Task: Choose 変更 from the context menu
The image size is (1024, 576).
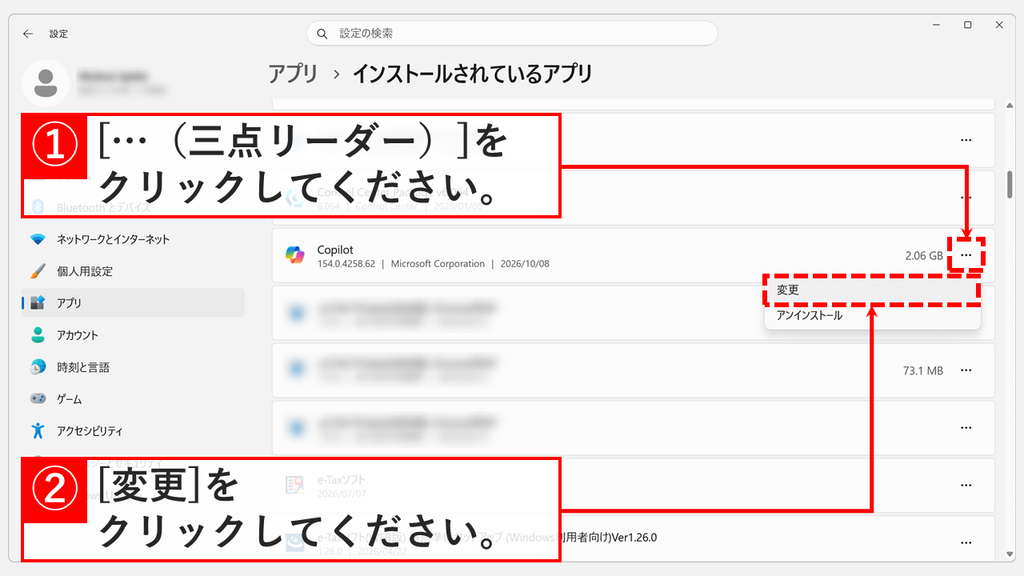Action: tap(872, 290)
